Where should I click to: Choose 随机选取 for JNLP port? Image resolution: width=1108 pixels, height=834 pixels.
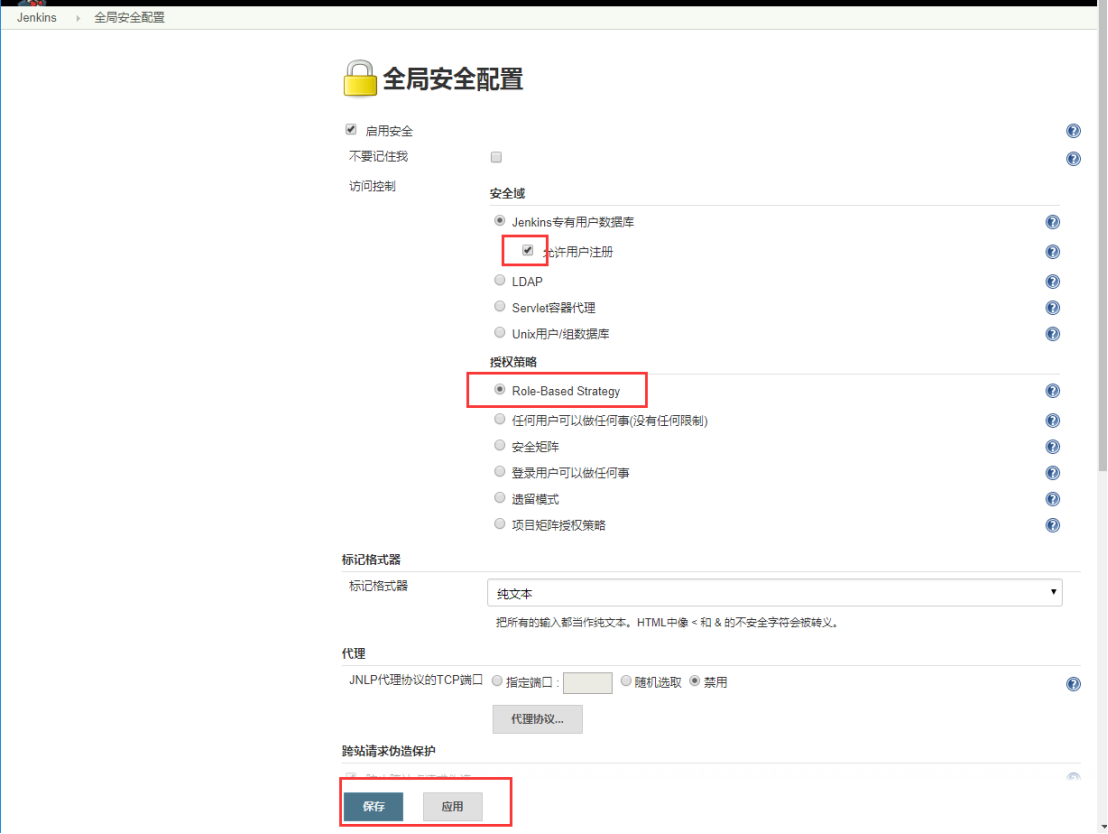[626, 681]
